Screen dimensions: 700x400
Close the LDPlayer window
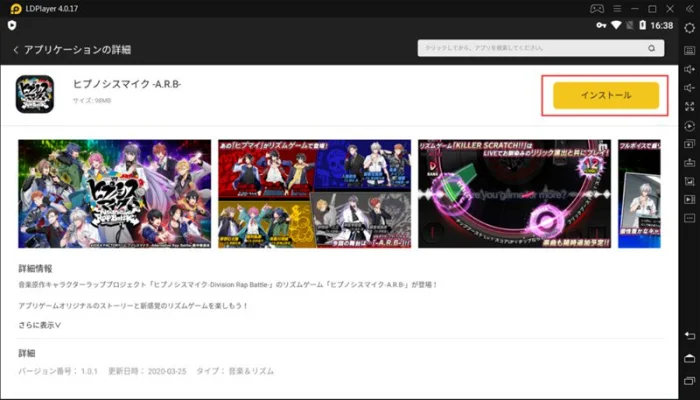pyautogui.click(x=670, y=8)
